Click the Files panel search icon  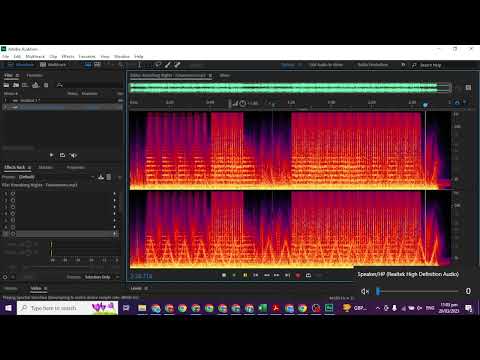coord(60,85)
